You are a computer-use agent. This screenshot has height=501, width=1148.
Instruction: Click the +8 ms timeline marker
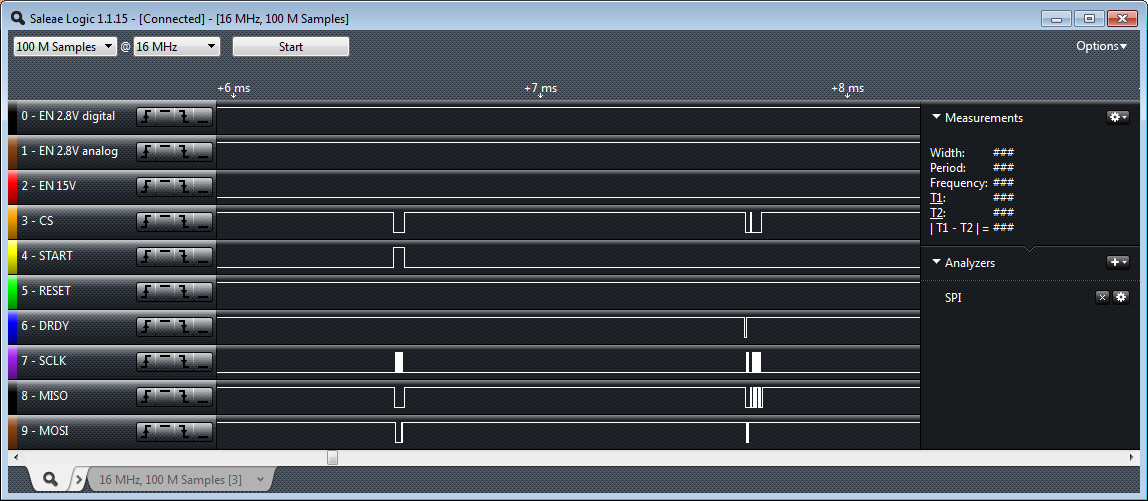coord(847,88)
